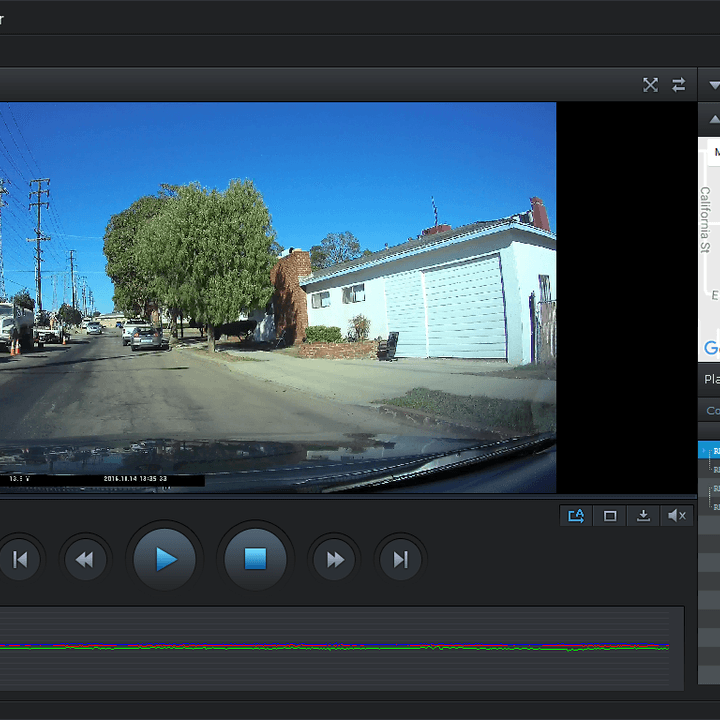Play the video
The image size is (720, 720).
coord(165,559)
